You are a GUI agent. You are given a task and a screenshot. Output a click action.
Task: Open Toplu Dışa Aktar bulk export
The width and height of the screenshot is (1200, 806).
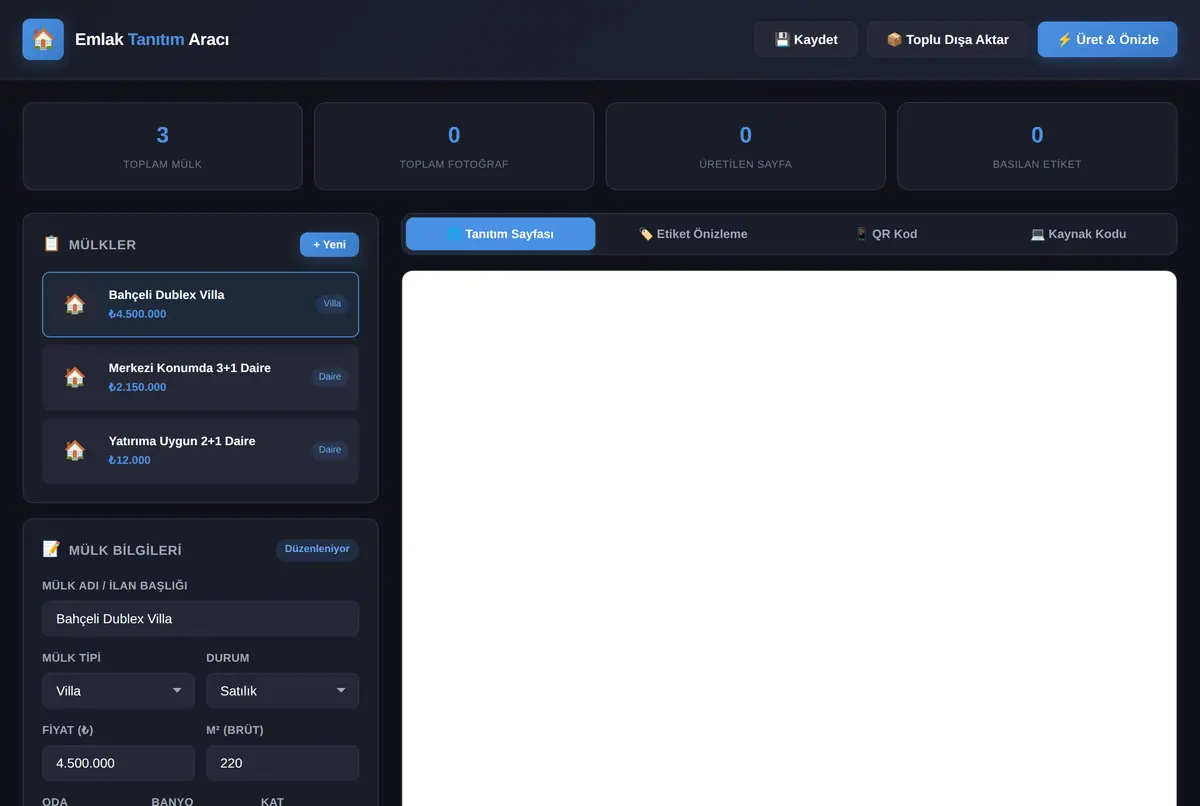(x=948, y=40)
